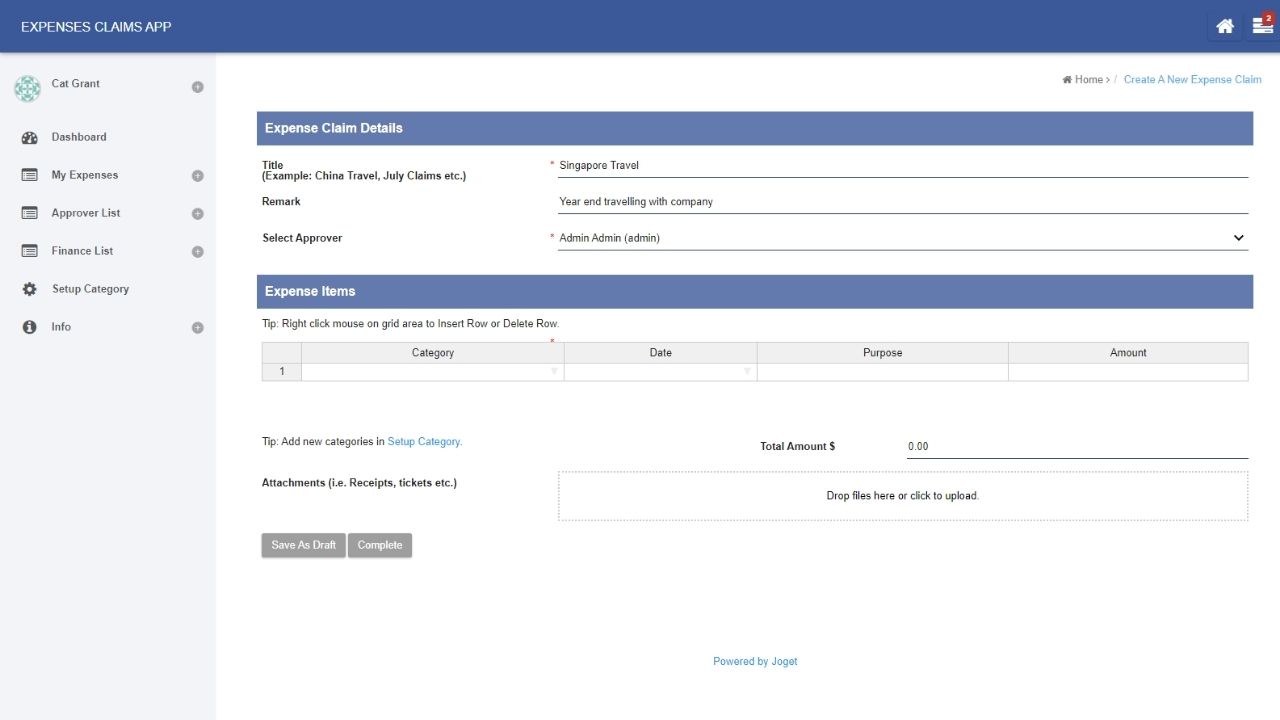Viewport: 1280px width, 720px height.
Task: Click the Home icon in top bar
Action: point(1224,27)
